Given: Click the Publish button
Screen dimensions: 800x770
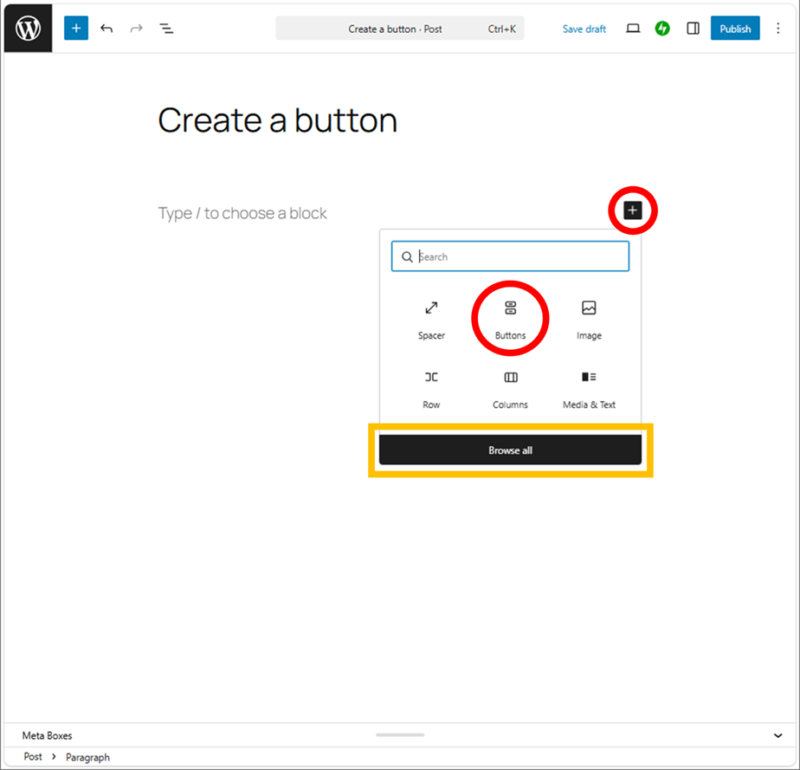Looking at the screenshot, I should pos(735,28).
